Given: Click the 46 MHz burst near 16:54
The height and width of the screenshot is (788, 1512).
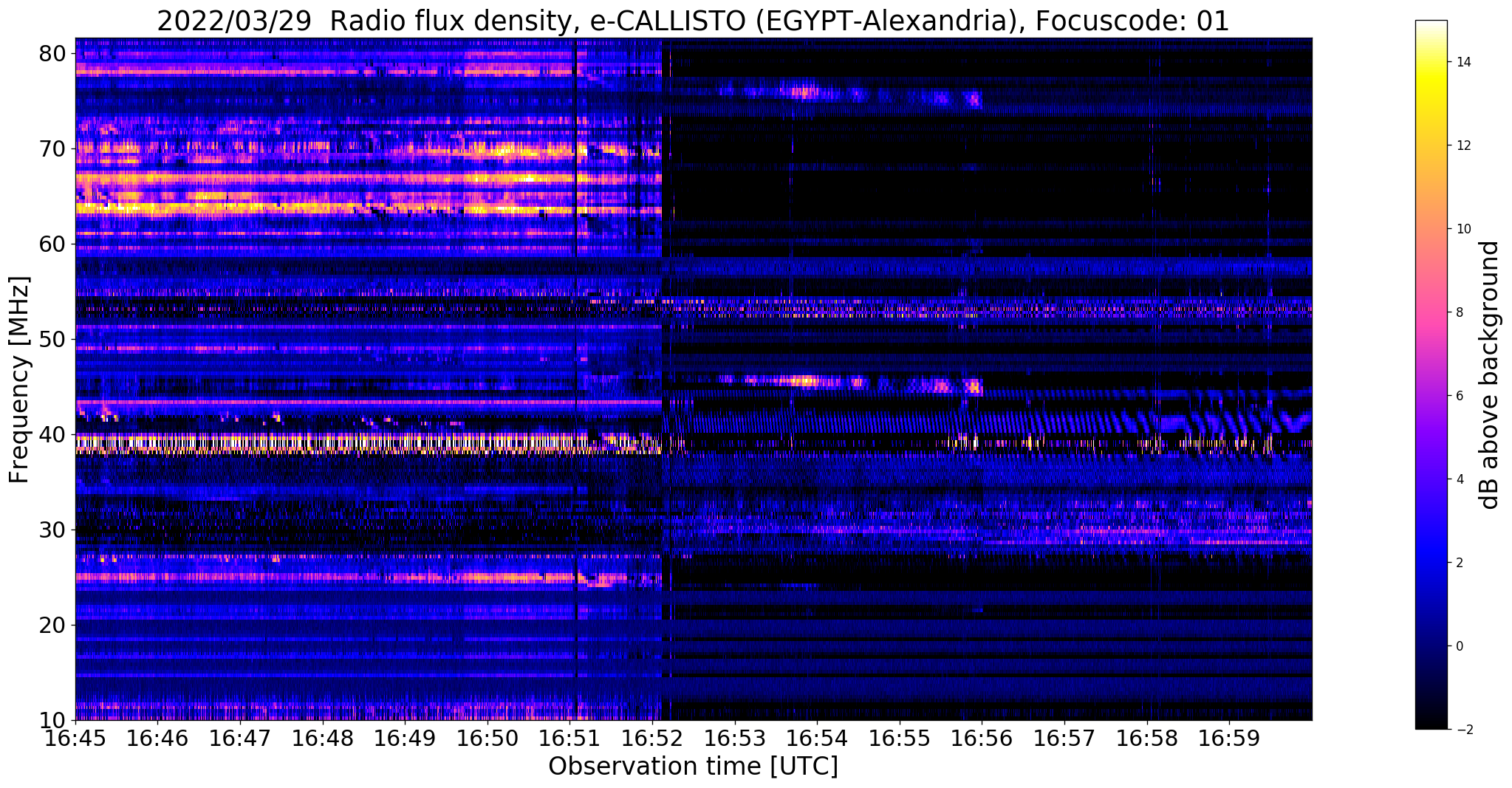Looking at the screenshot, I should coord(805,382).
